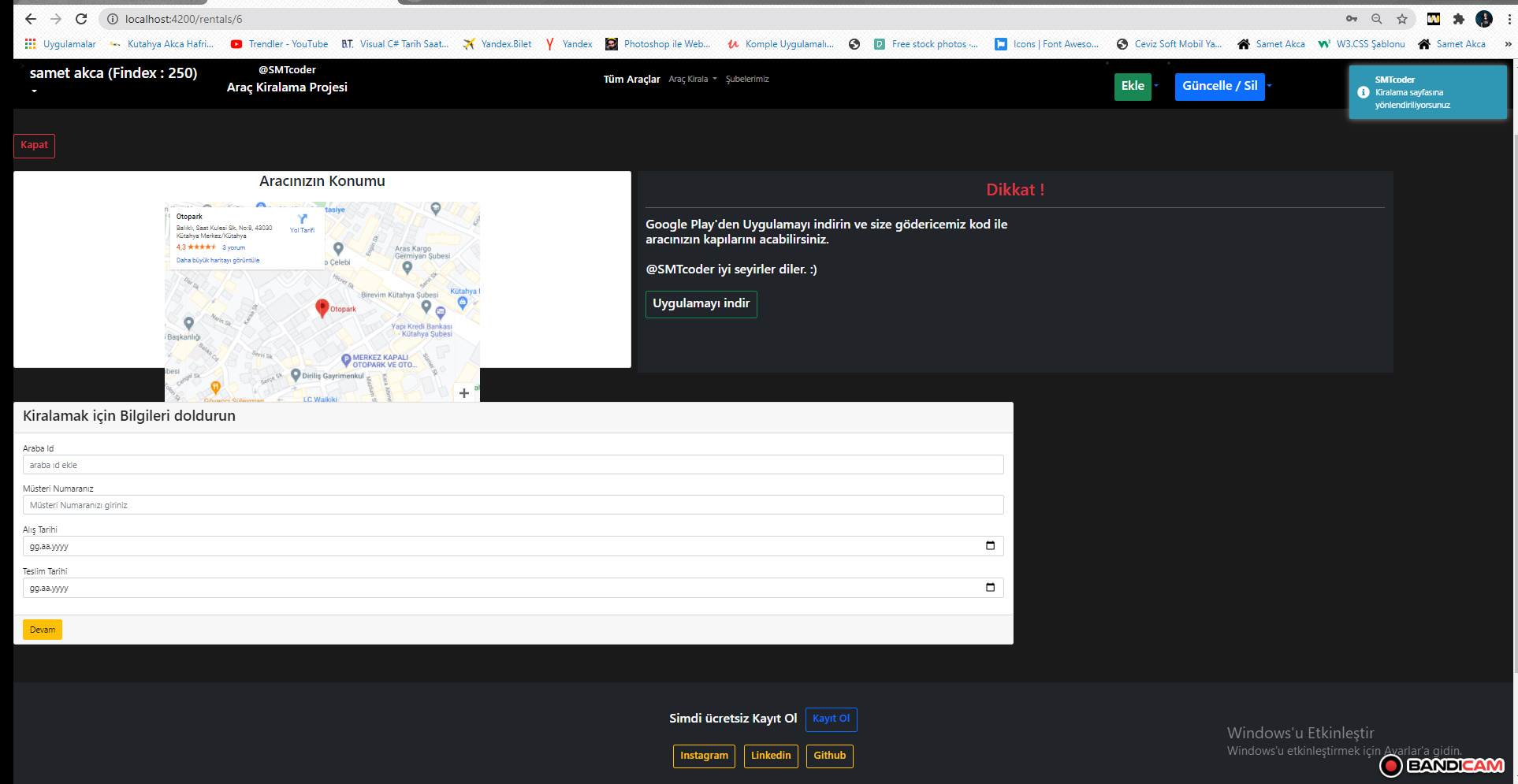Open the Trendler - YouTube bookmark
1518x784 pixels.
287,44
